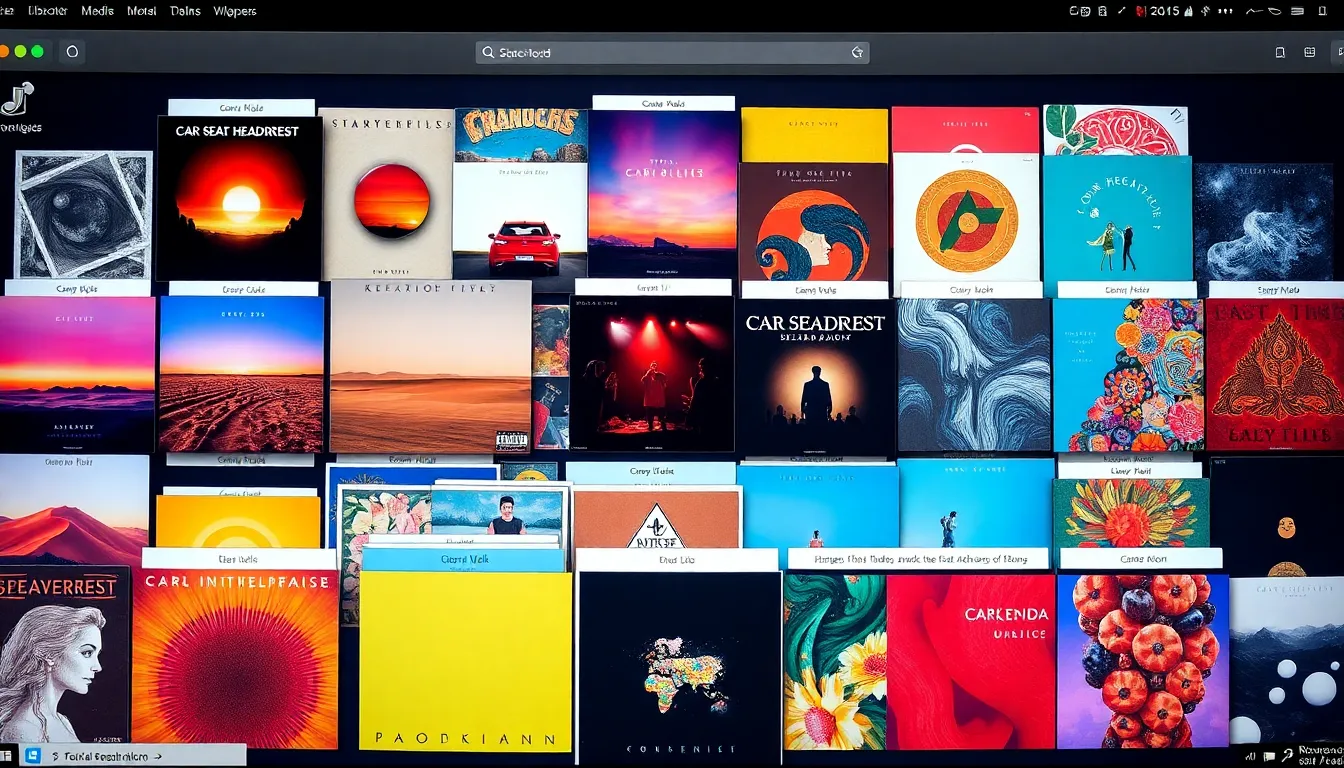Click the long caption label above the green swirl album

tap(918, 558)
